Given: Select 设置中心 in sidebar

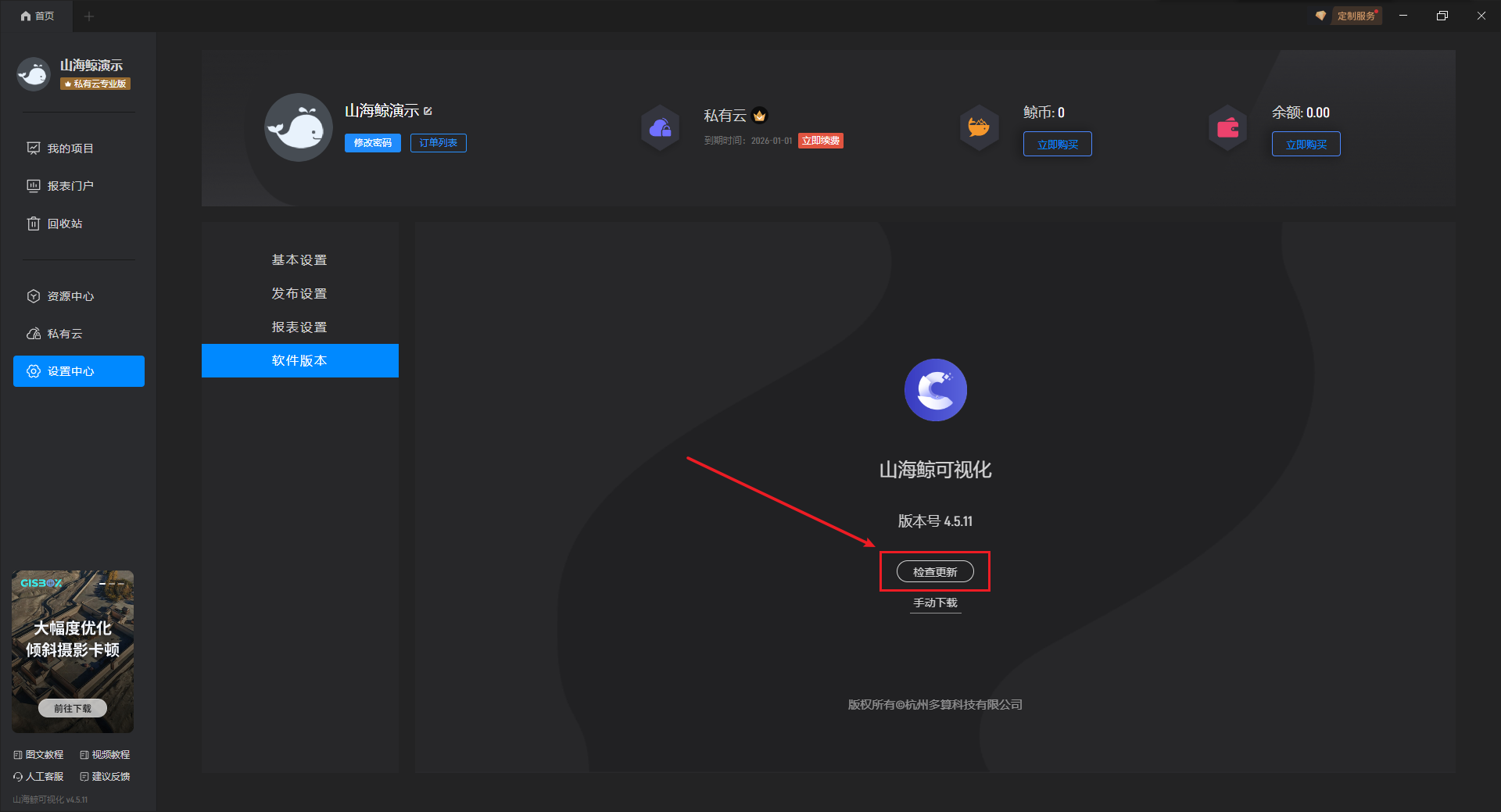Looking at the screenshot, I should pyautogui.click(x=79, y=371).
